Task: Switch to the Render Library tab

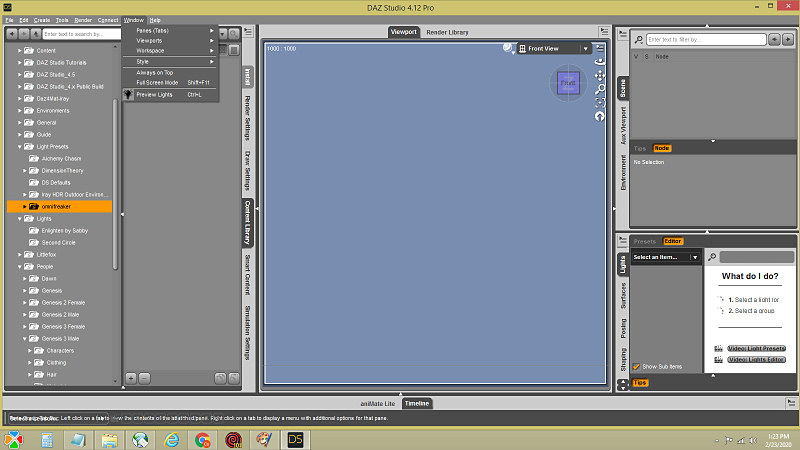Action: (447, 33)
